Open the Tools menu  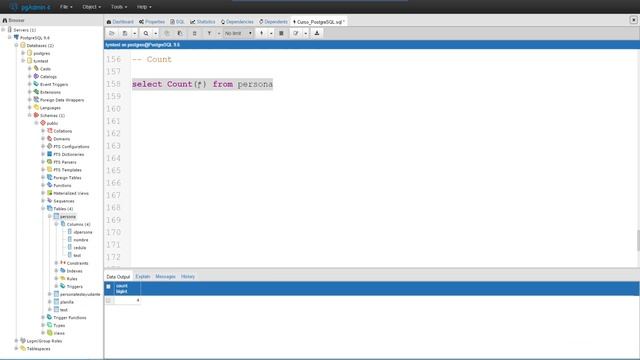tap(119, 7)
